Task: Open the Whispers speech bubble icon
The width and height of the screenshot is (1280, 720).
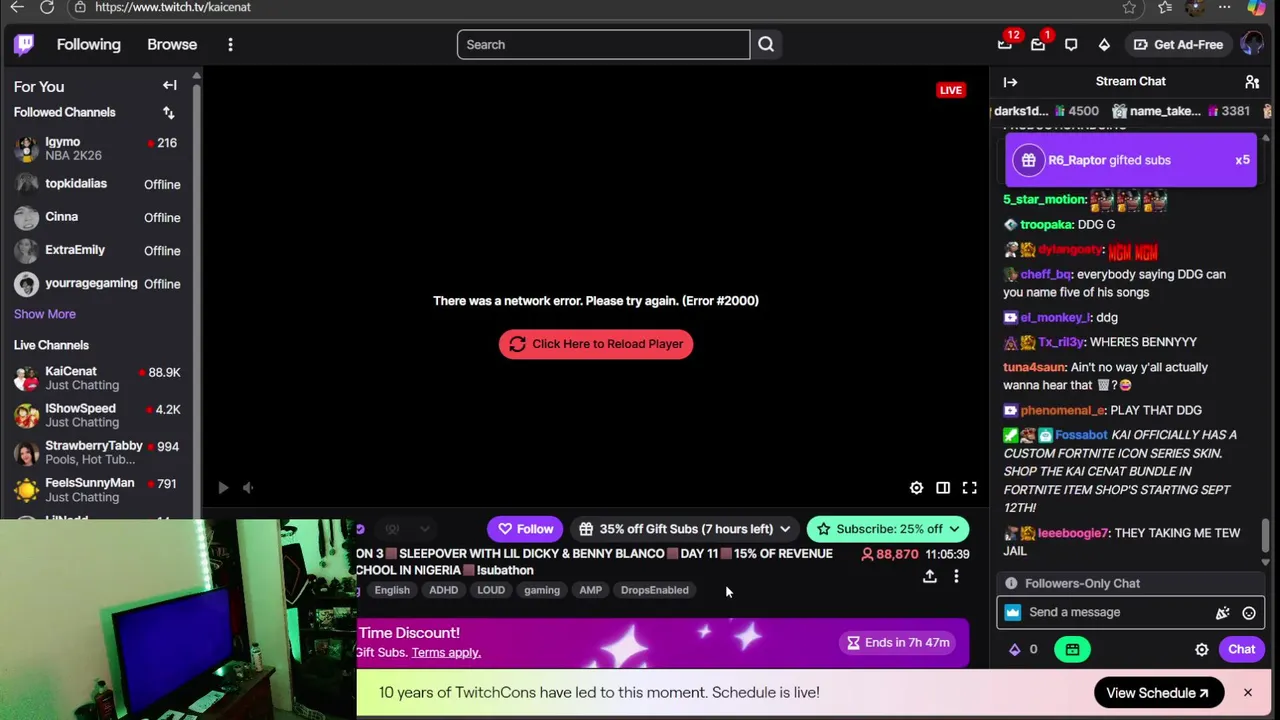Action: click(x=1071, y=44)
